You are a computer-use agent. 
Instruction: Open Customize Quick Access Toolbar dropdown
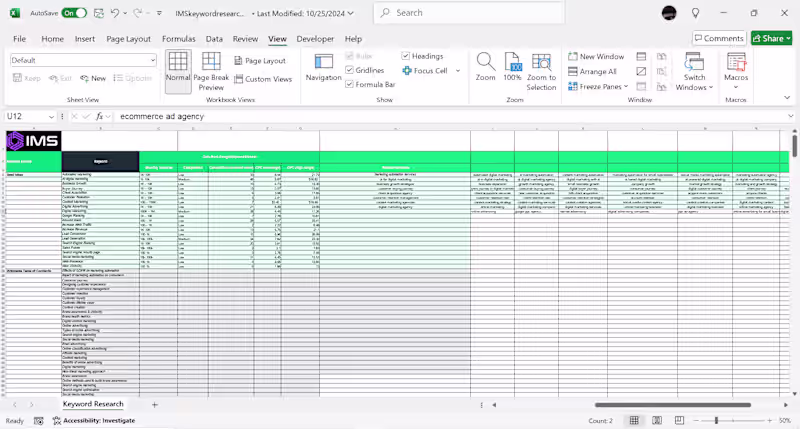click(x=159, y=13)
